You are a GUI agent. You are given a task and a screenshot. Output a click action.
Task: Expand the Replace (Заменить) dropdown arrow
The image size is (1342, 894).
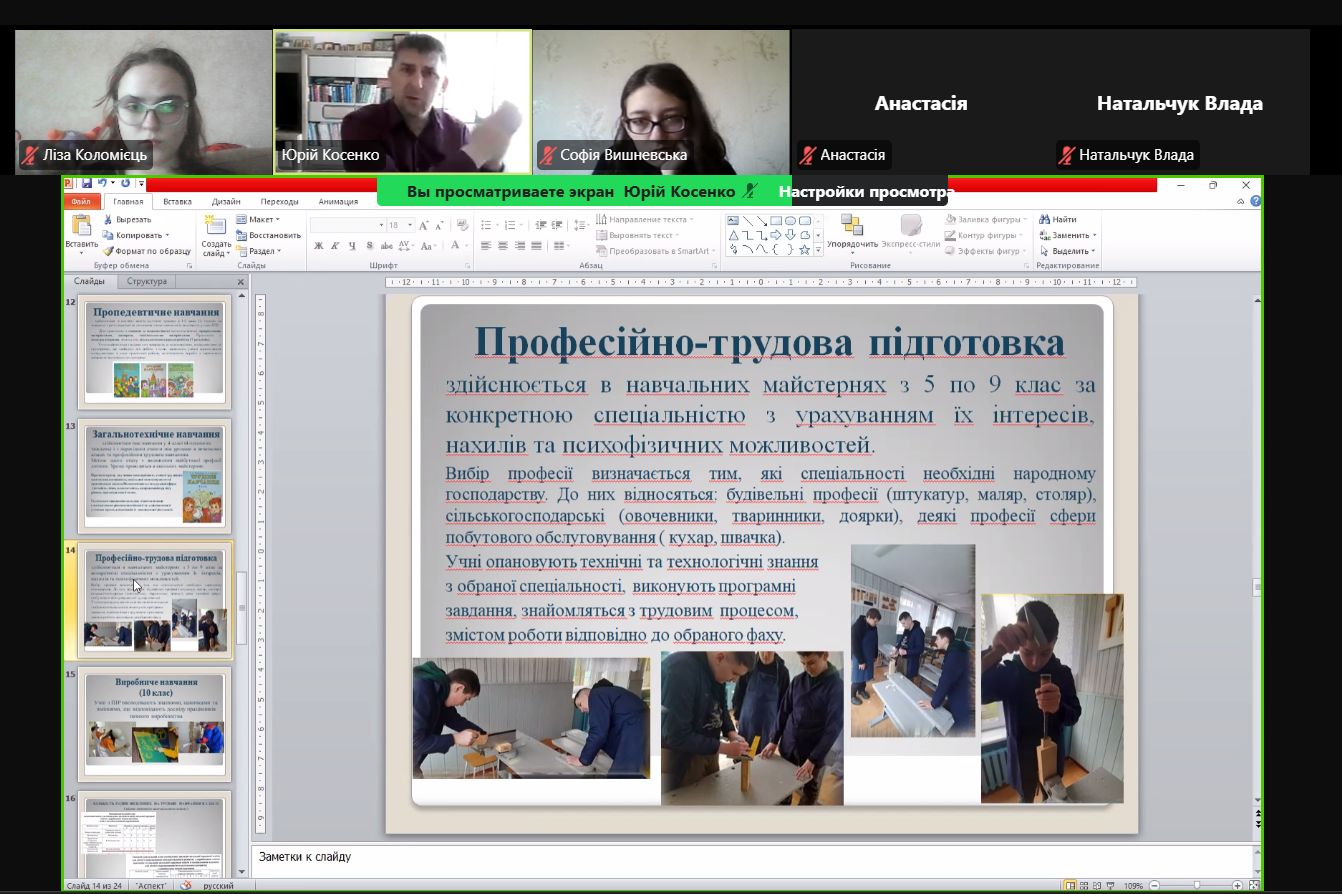pos(1094,236)
